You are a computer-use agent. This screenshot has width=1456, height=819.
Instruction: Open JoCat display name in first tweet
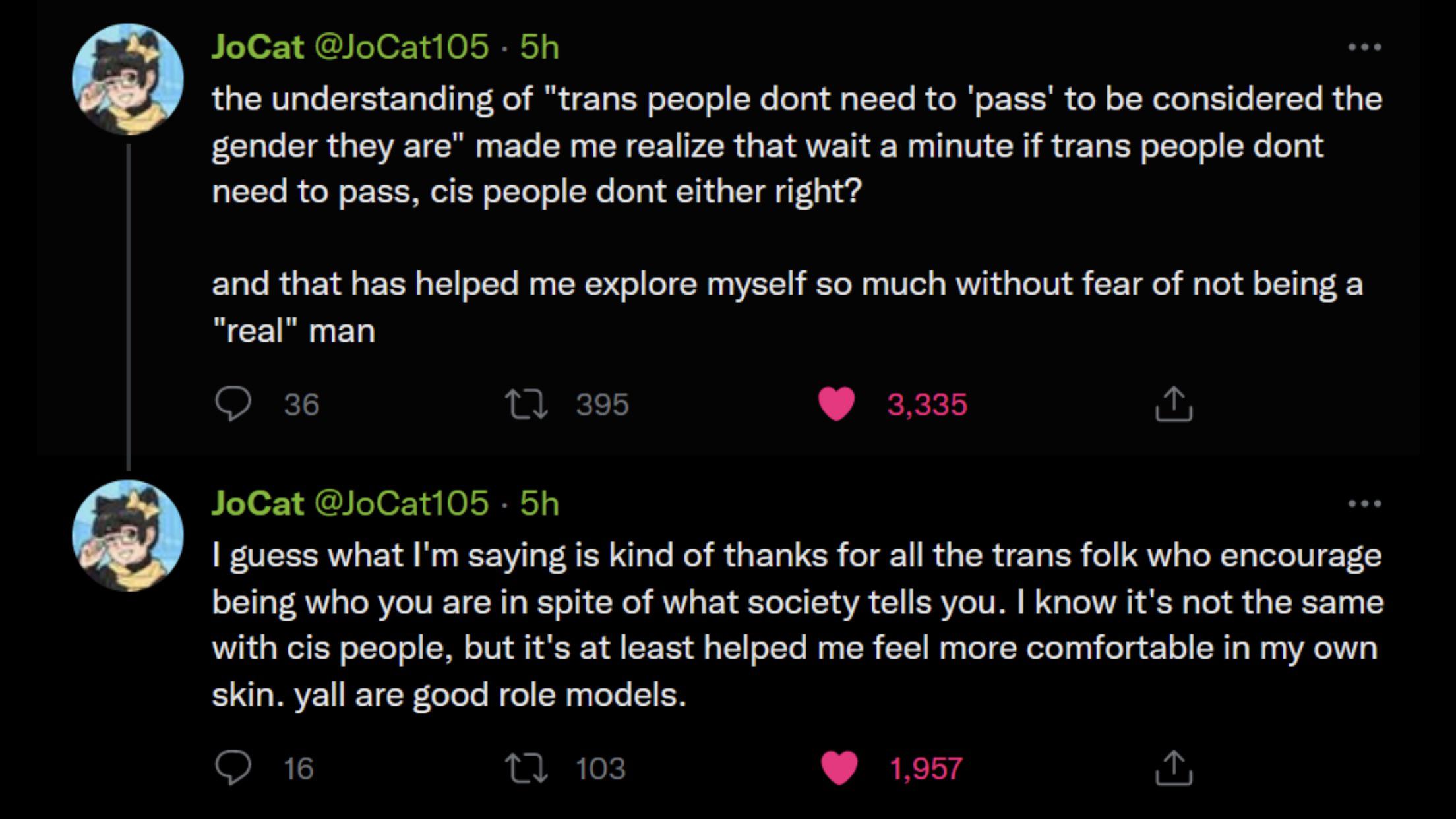tap(257, 47)
